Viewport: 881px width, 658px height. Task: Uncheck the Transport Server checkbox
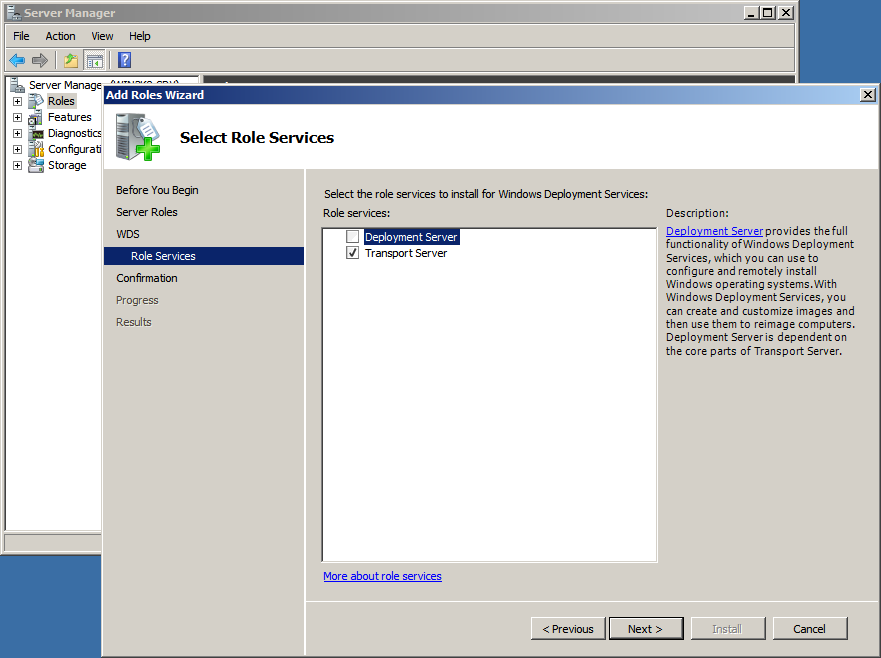click(x=352, y=253)
